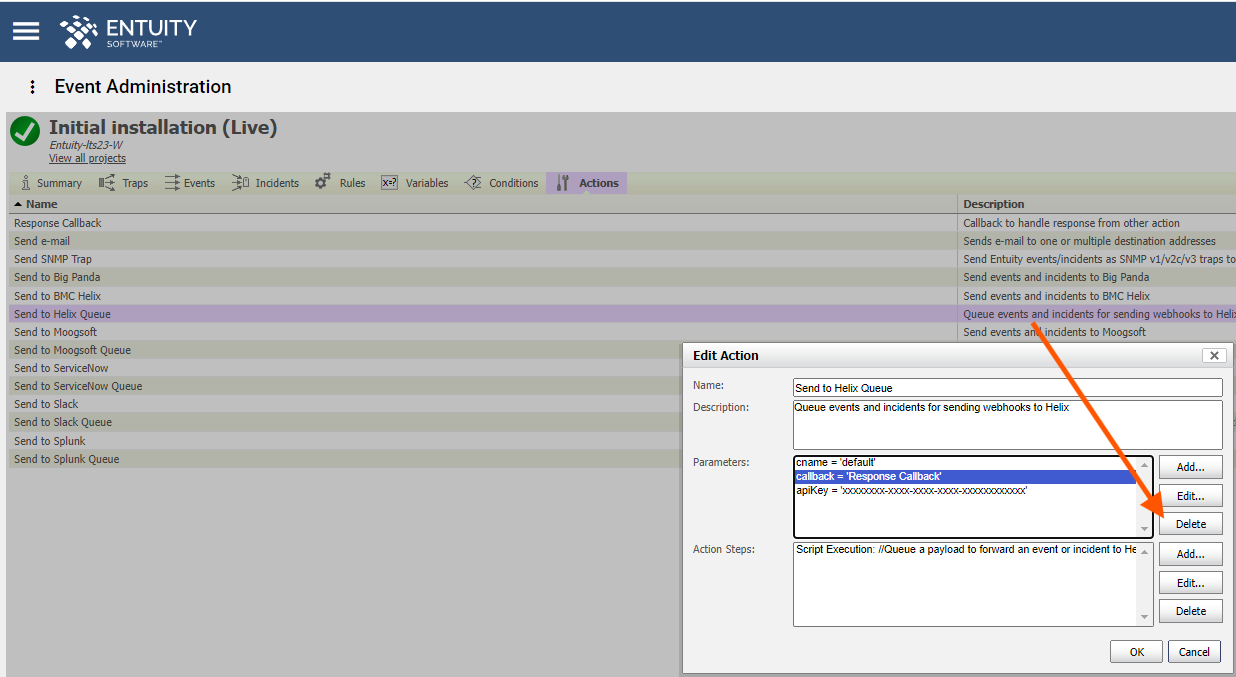Click Edit beside Parameters list

[1191, 496]
